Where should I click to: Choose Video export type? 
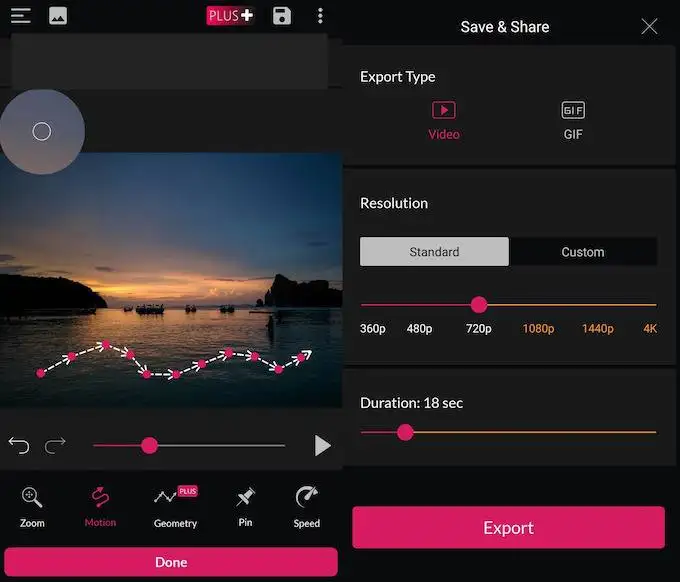point(444,121)
